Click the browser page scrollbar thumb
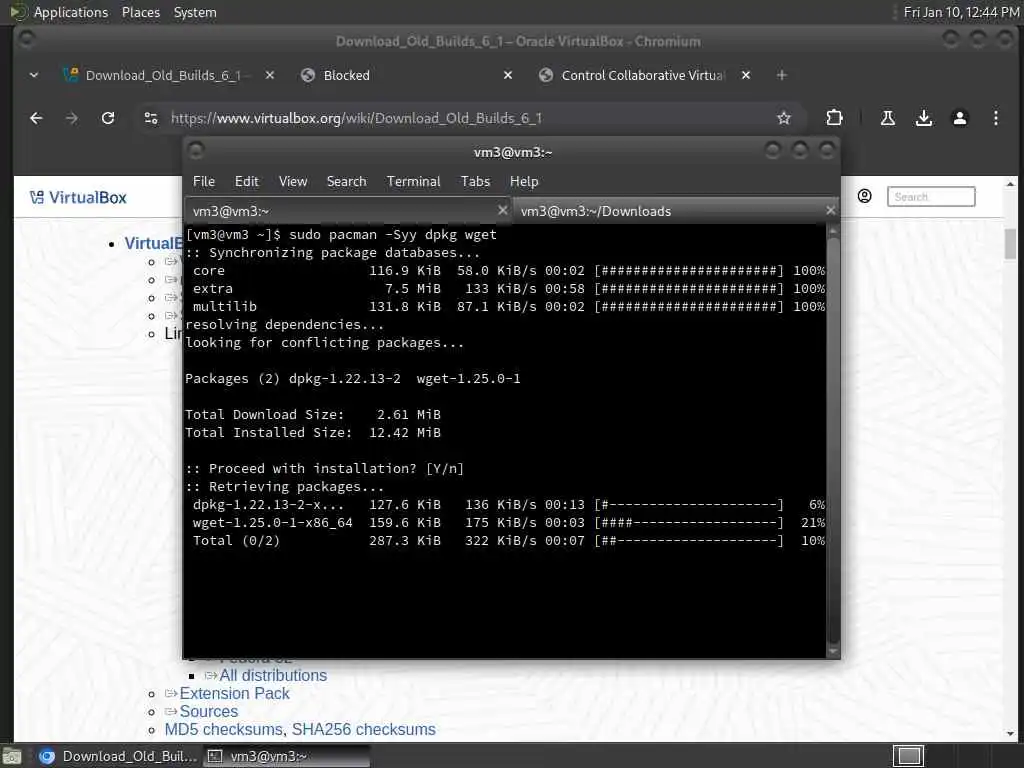1024x768 pixels. pos(1010,244)
